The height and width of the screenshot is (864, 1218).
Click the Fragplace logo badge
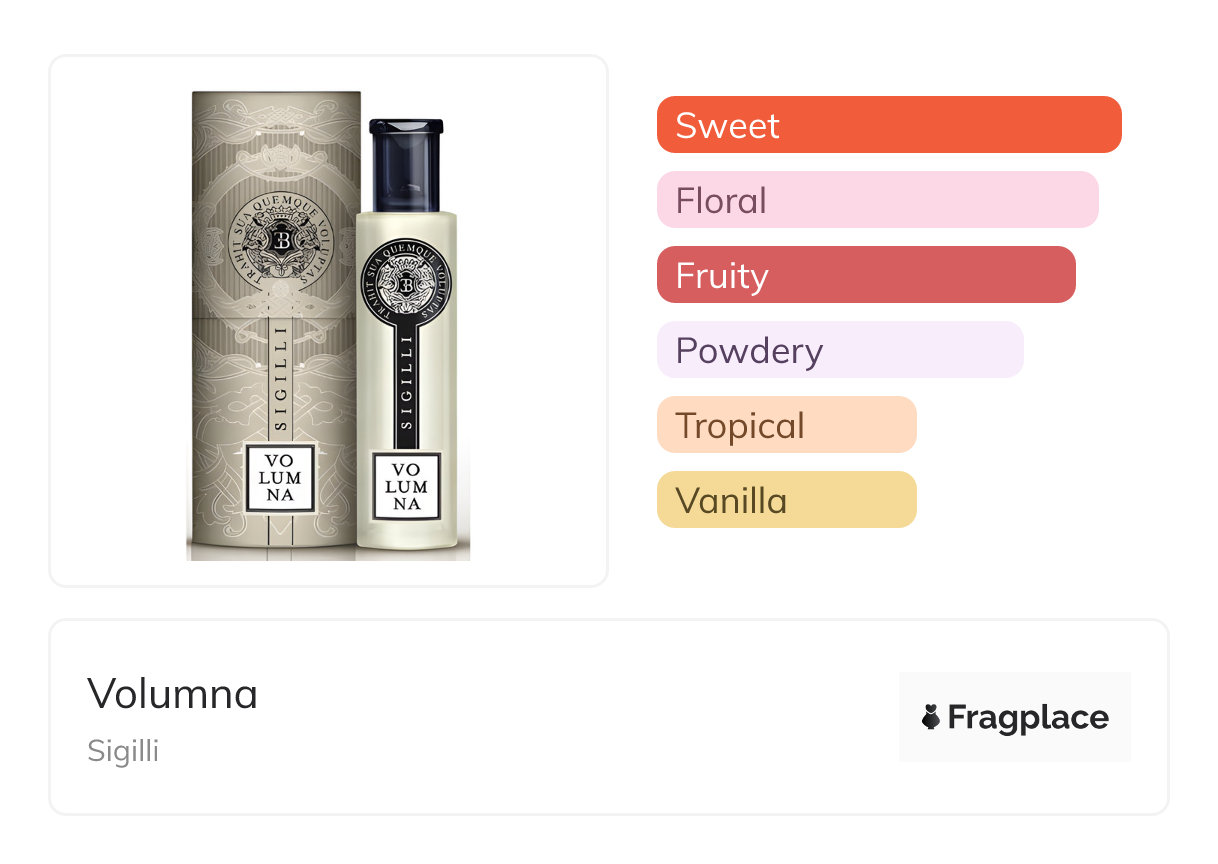point(1015,717)
